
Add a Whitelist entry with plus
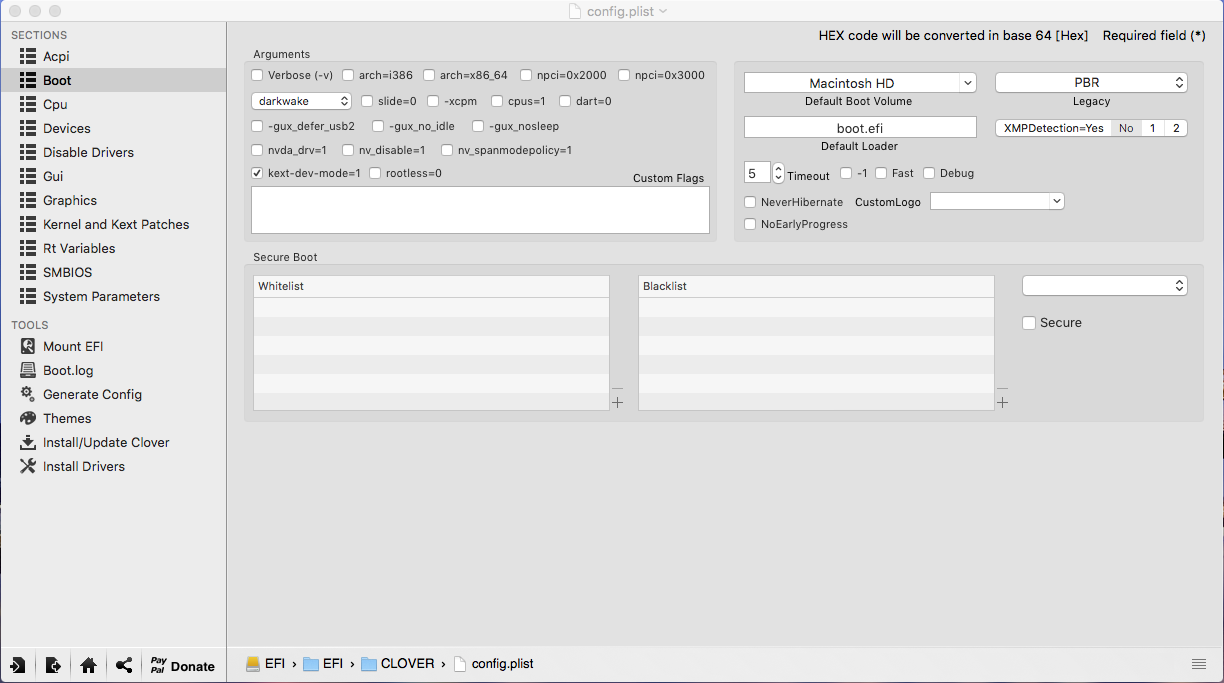617,402
